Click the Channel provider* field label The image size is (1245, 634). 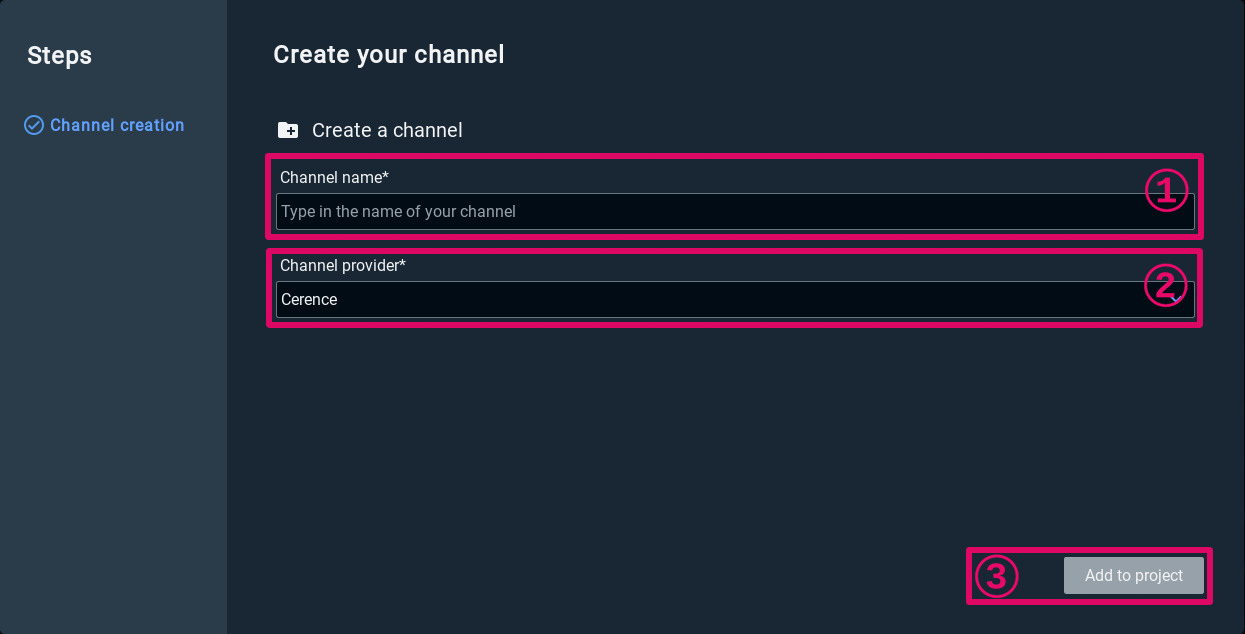[x=341, y=266]
